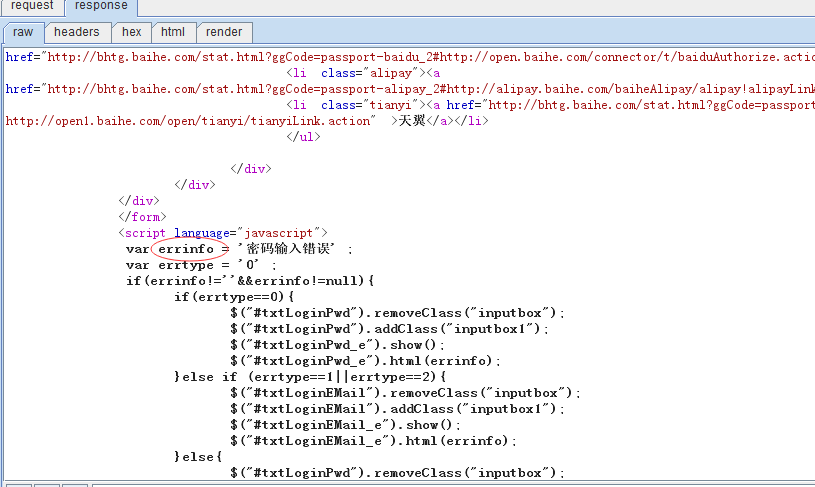Click the #txtLoginEMail_e show() line
This screenshot has height=487, width=815.
pyautogui.click(x=346, y=425)
